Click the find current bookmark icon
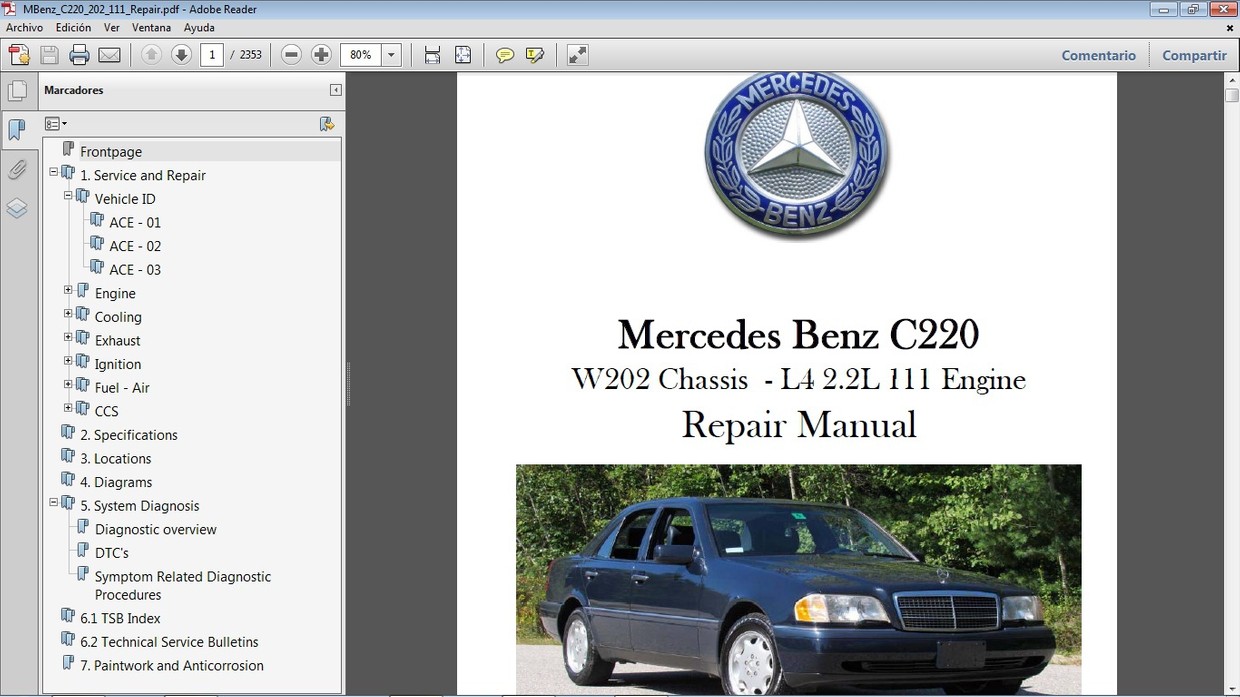The image size is (1240, 697). coord(327,124)
